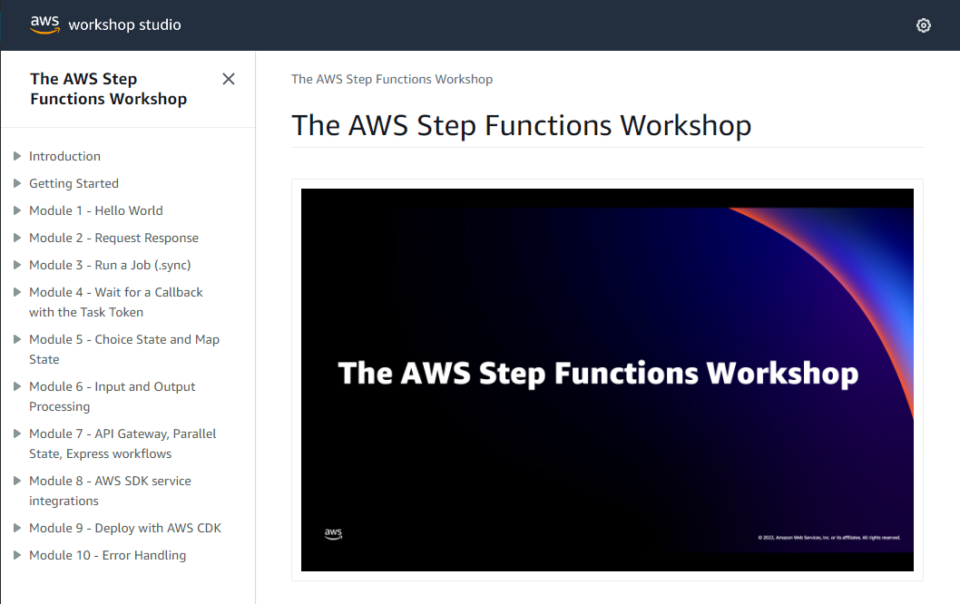Click the main page heading text
This screenshot has width=960, height=604.
tap(522, 125)
